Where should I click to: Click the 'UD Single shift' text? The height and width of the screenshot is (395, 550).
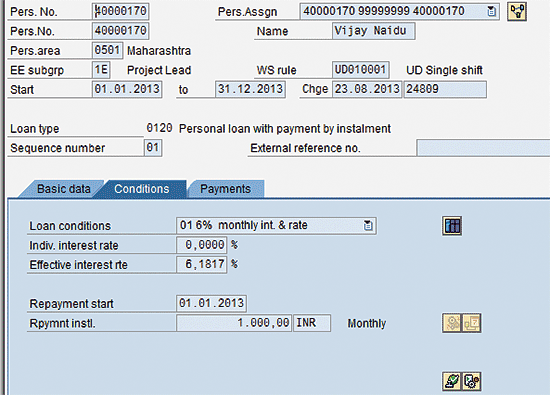point(444,70)
